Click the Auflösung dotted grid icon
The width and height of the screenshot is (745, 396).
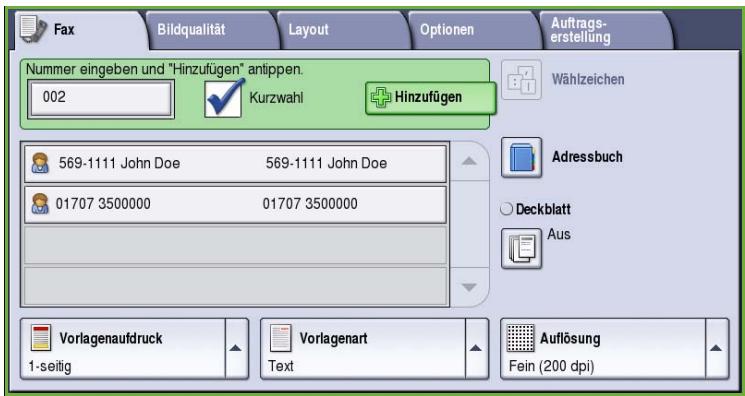point(520,338)
